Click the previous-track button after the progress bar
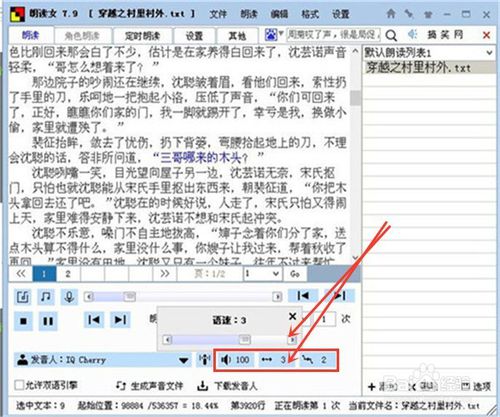This screenshot has width=500, height=417. (x=303, y=296)
